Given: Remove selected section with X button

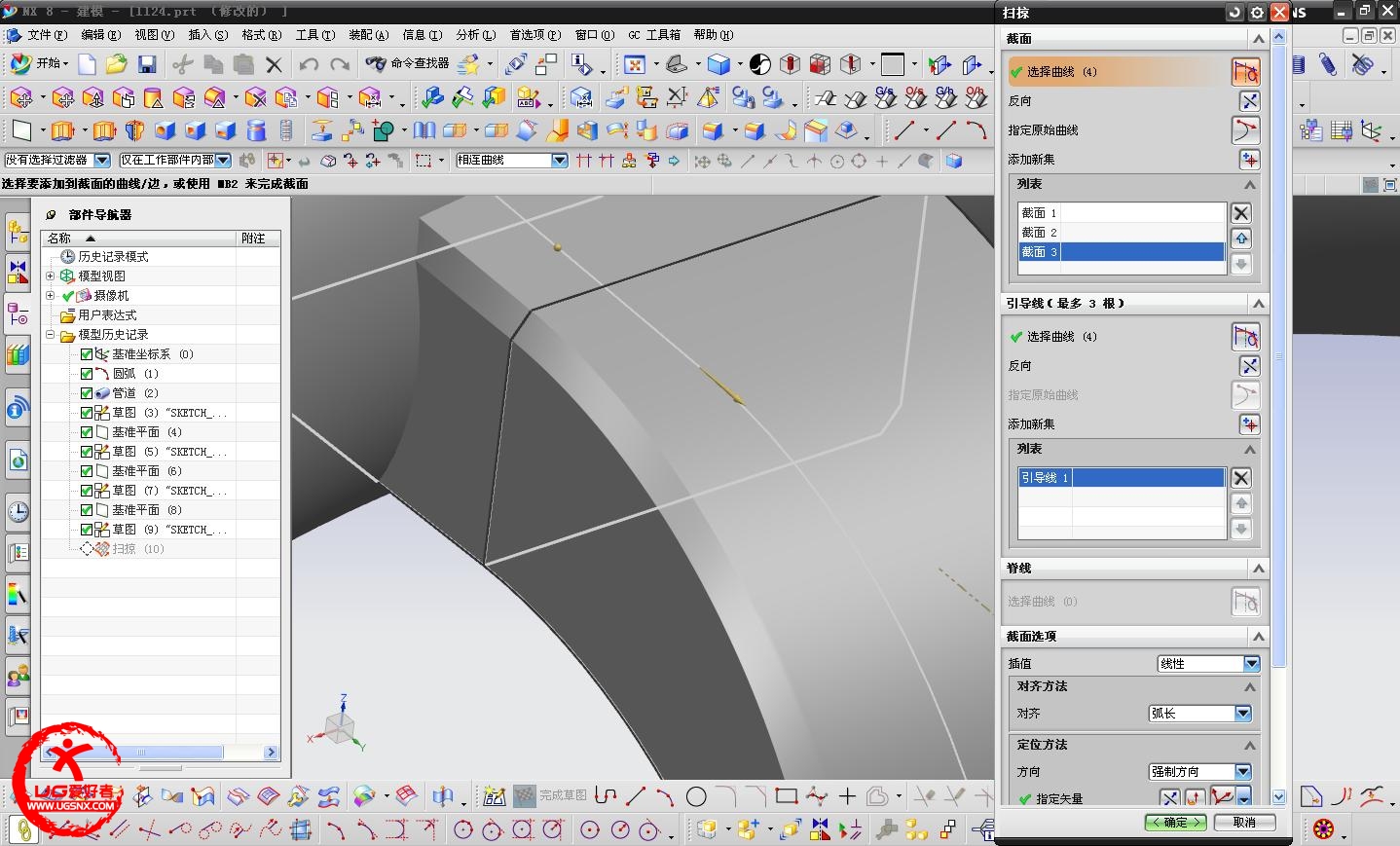Looking at the screenshot, I should coord(1240,213).
